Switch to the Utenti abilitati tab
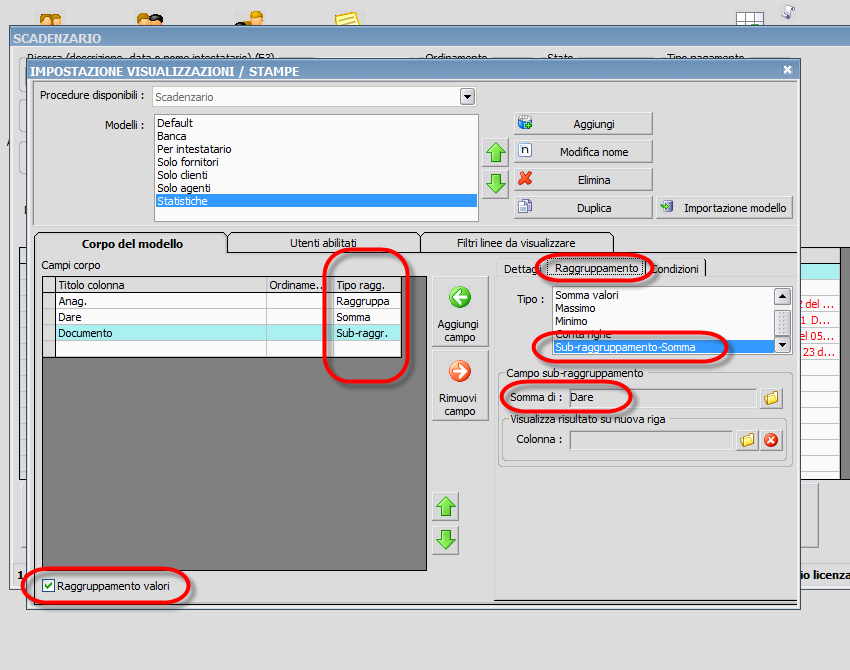The width and height of the screenshot is (850, 670). (x=323, y=243)
